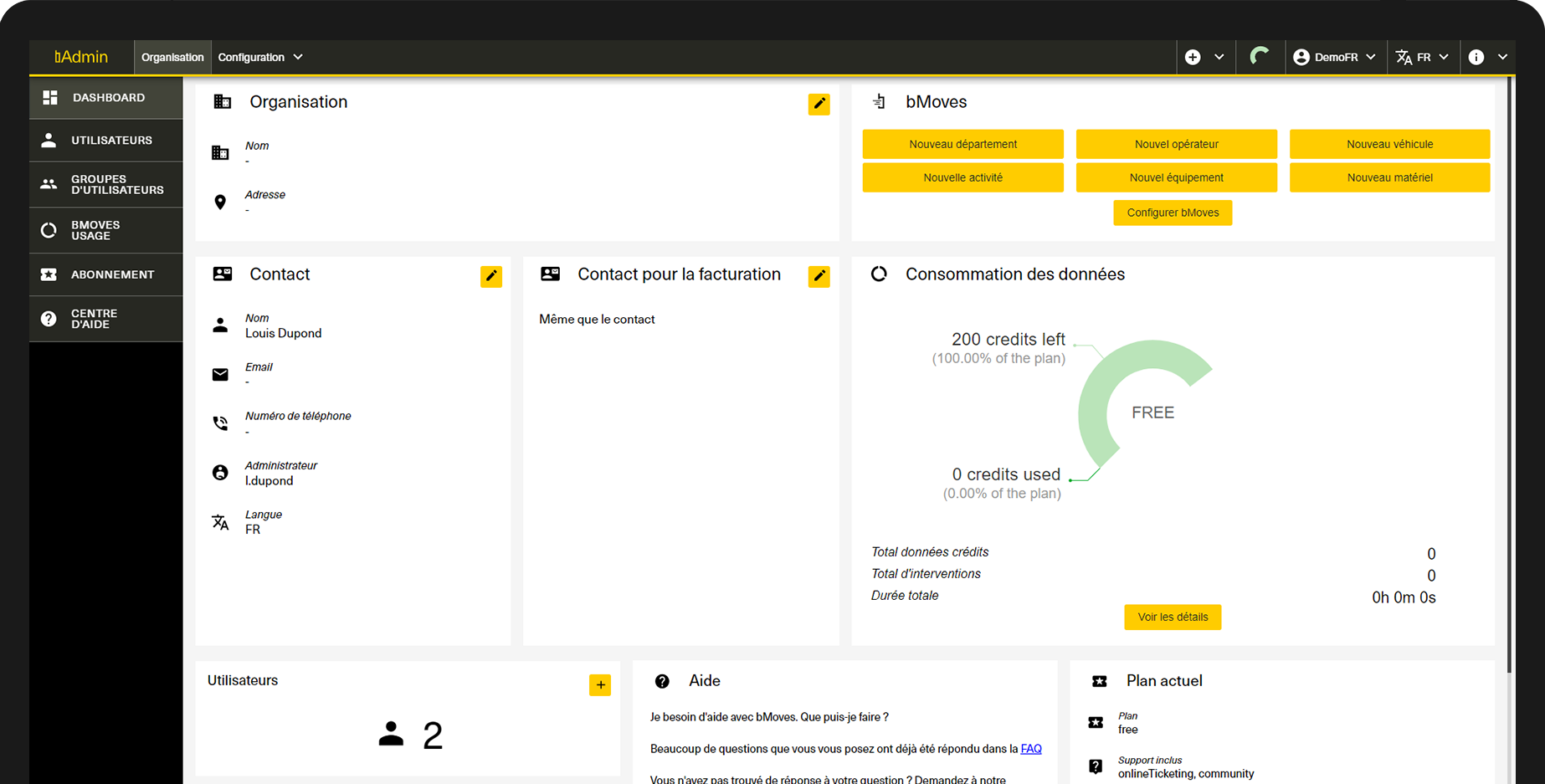The width and height of the screenshot is (1545, 784).
Task: Open Groupes d'utilisateurs in the sidebar
Action: pyautogui.click(x=106, y=184)
